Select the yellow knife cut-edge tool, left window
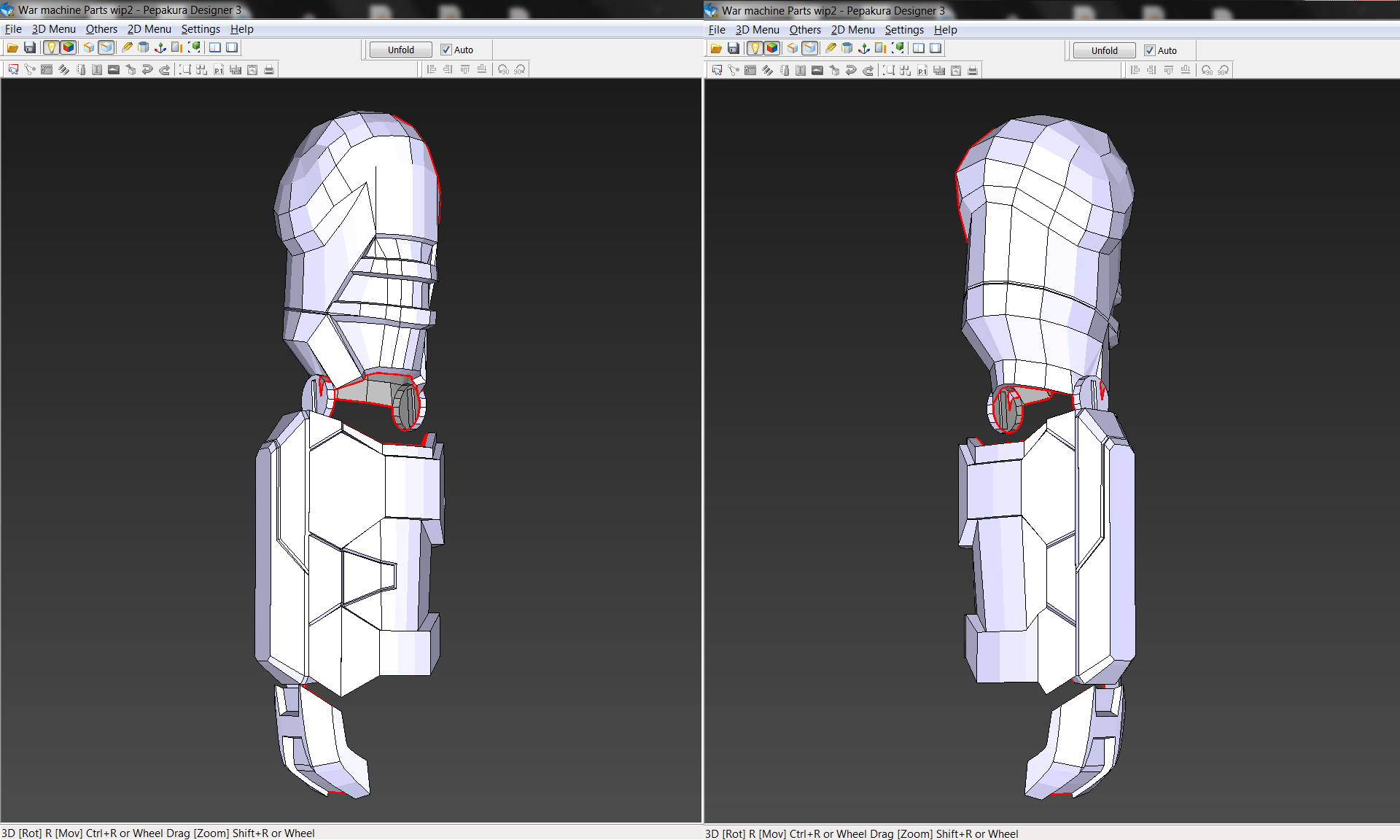This screenshot has width=1400, height=840. [127, 47]
